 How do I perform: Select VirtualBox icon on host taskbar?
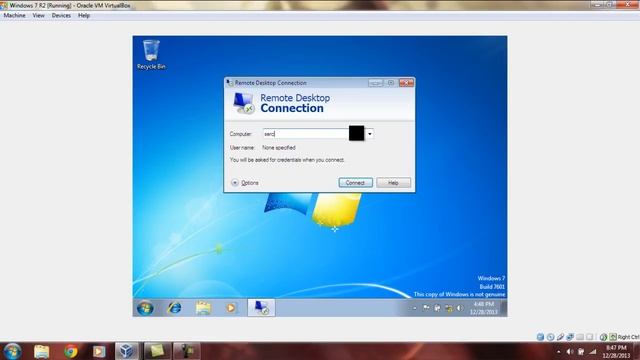(127, 351)
